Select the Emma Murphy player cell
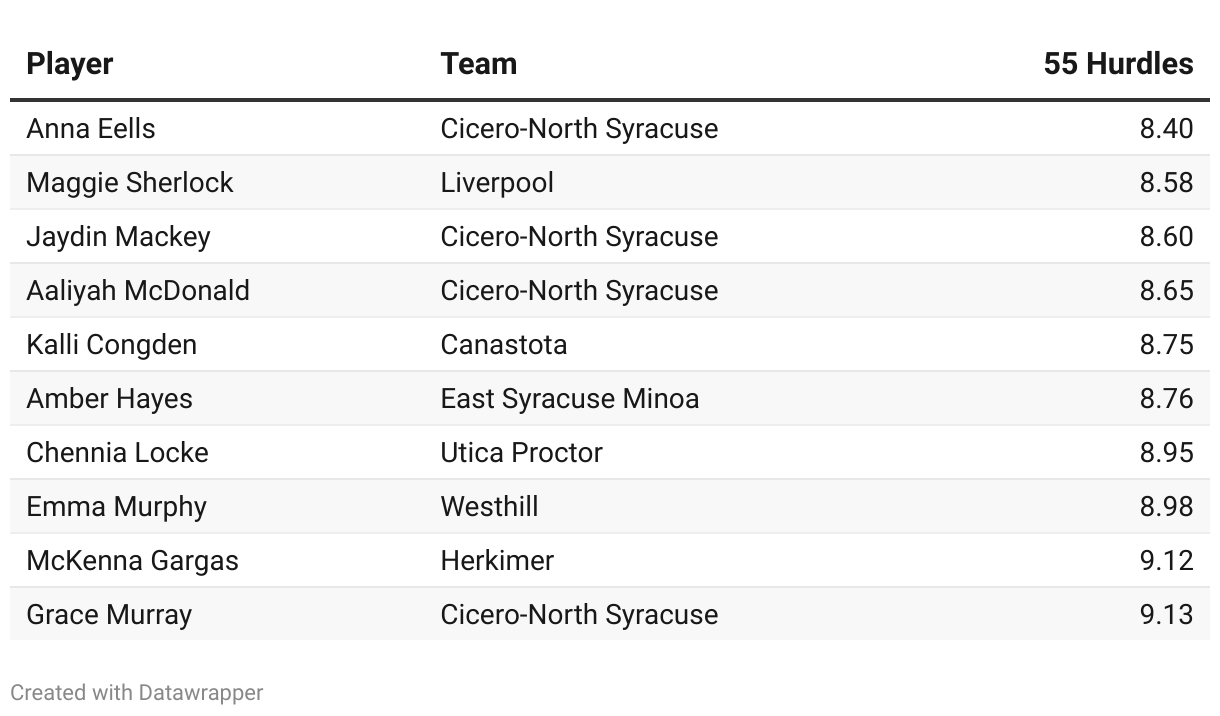Screen dimensions: 1220x716 pos(116,506)
